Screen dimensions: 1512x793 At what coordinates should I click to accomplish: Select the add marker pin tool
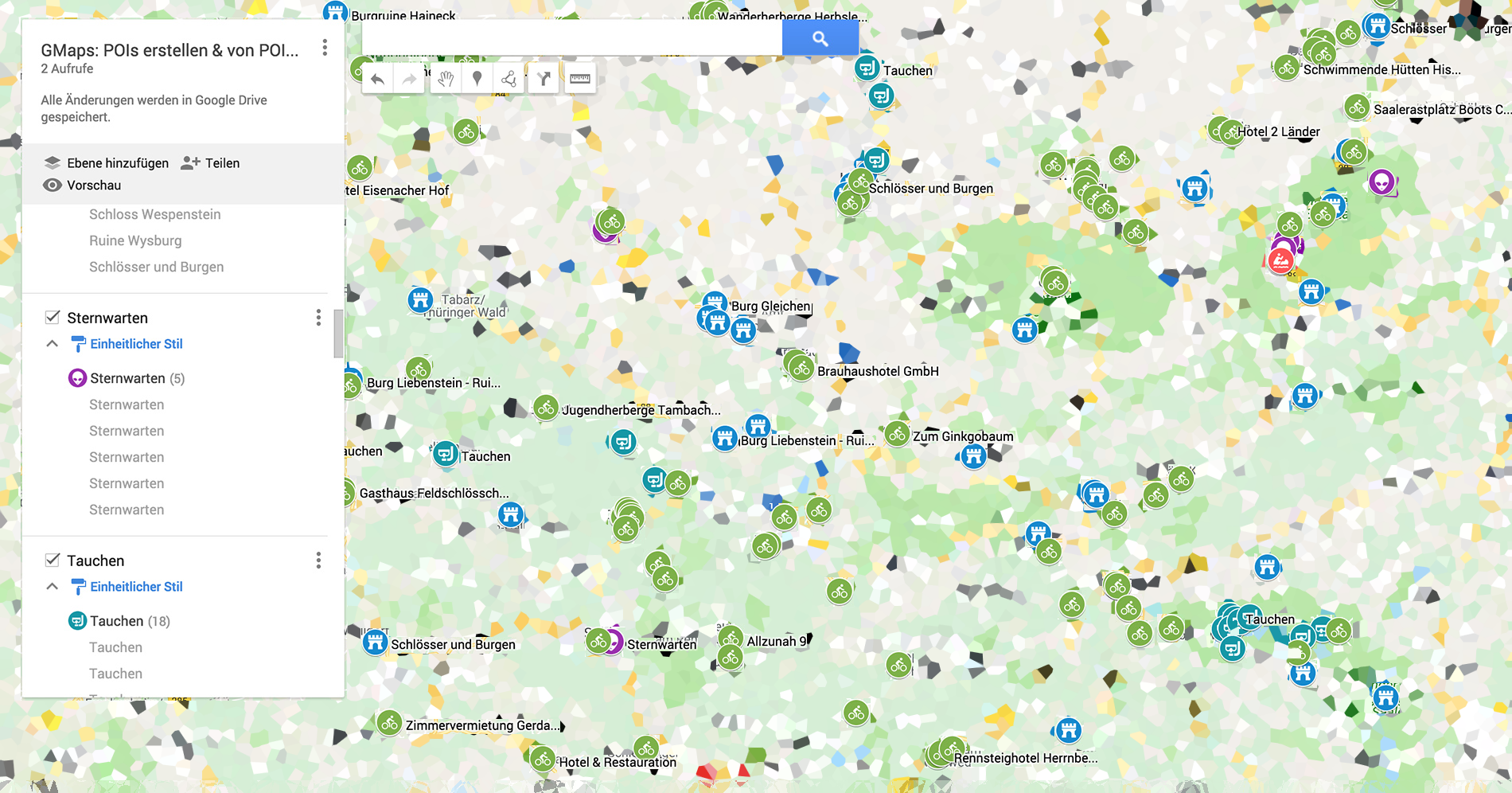[477, 79]
